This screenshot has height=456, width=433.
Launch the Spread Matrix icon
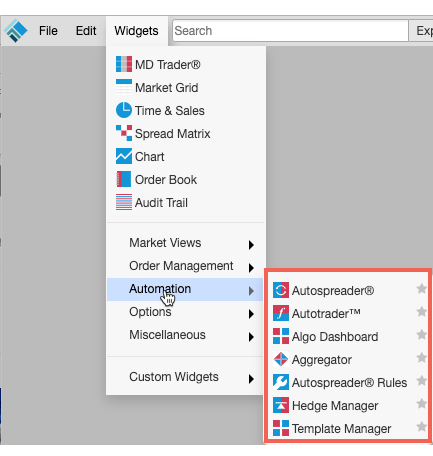tap(124, 133)
